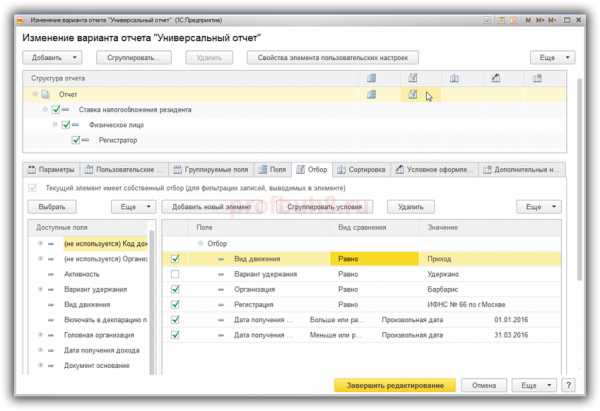The height and width of the screenshot is (411, 600).
Task: Open the bottom Еще dropdown near Отмена
Action: pyautogui.click(x=534, y=385)
